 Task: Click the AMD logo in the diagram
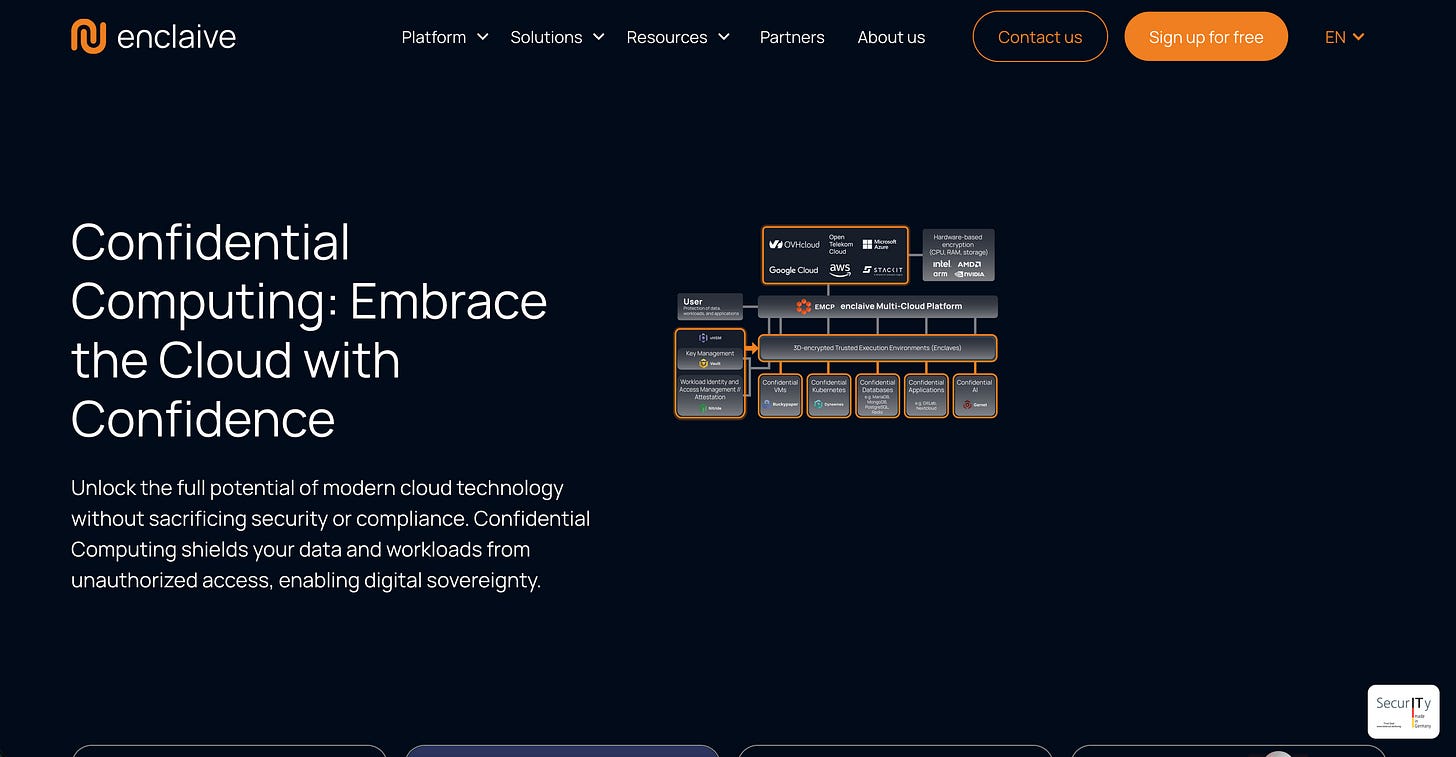point(969,264)
